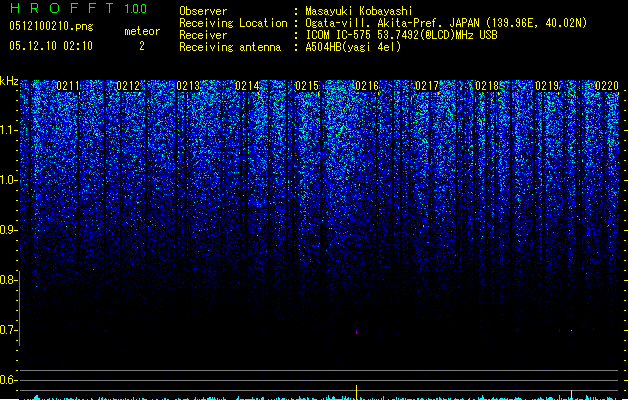Click the name Masayuki Kobayashi
Viewport: 629px width, 400px height.
359,11
